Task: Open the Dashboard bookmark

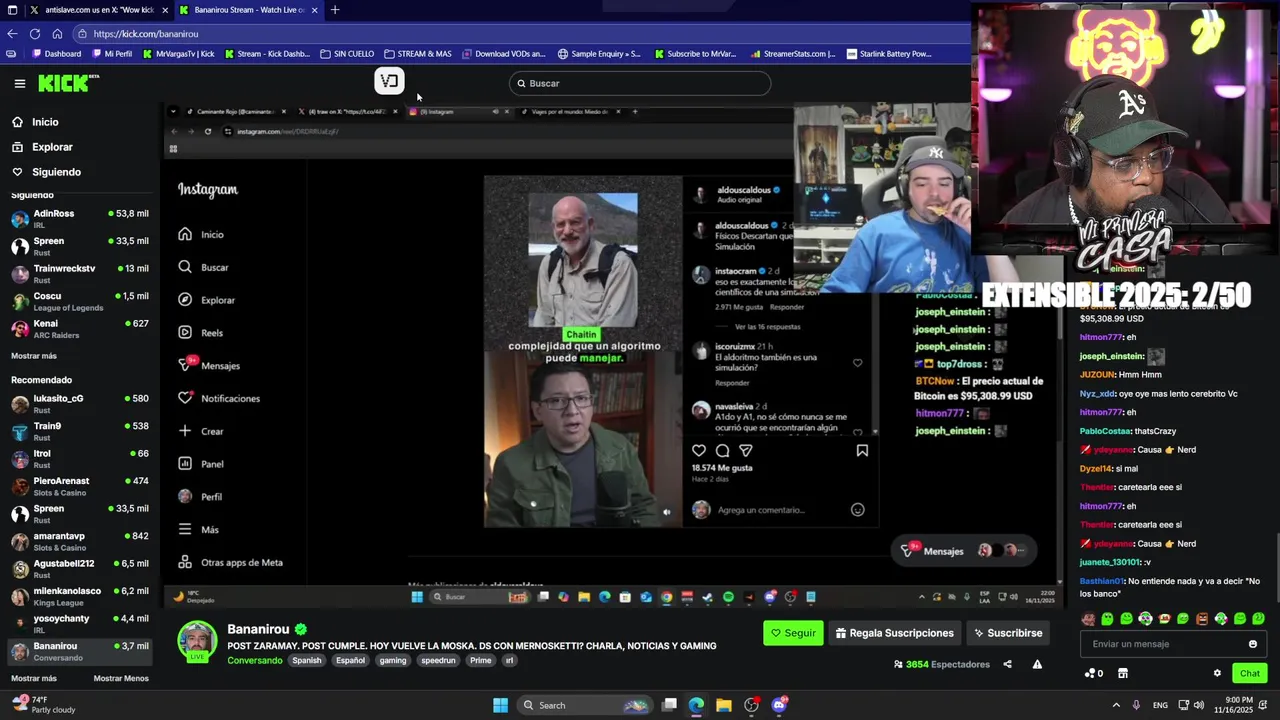Action: [x=57, y=54]
